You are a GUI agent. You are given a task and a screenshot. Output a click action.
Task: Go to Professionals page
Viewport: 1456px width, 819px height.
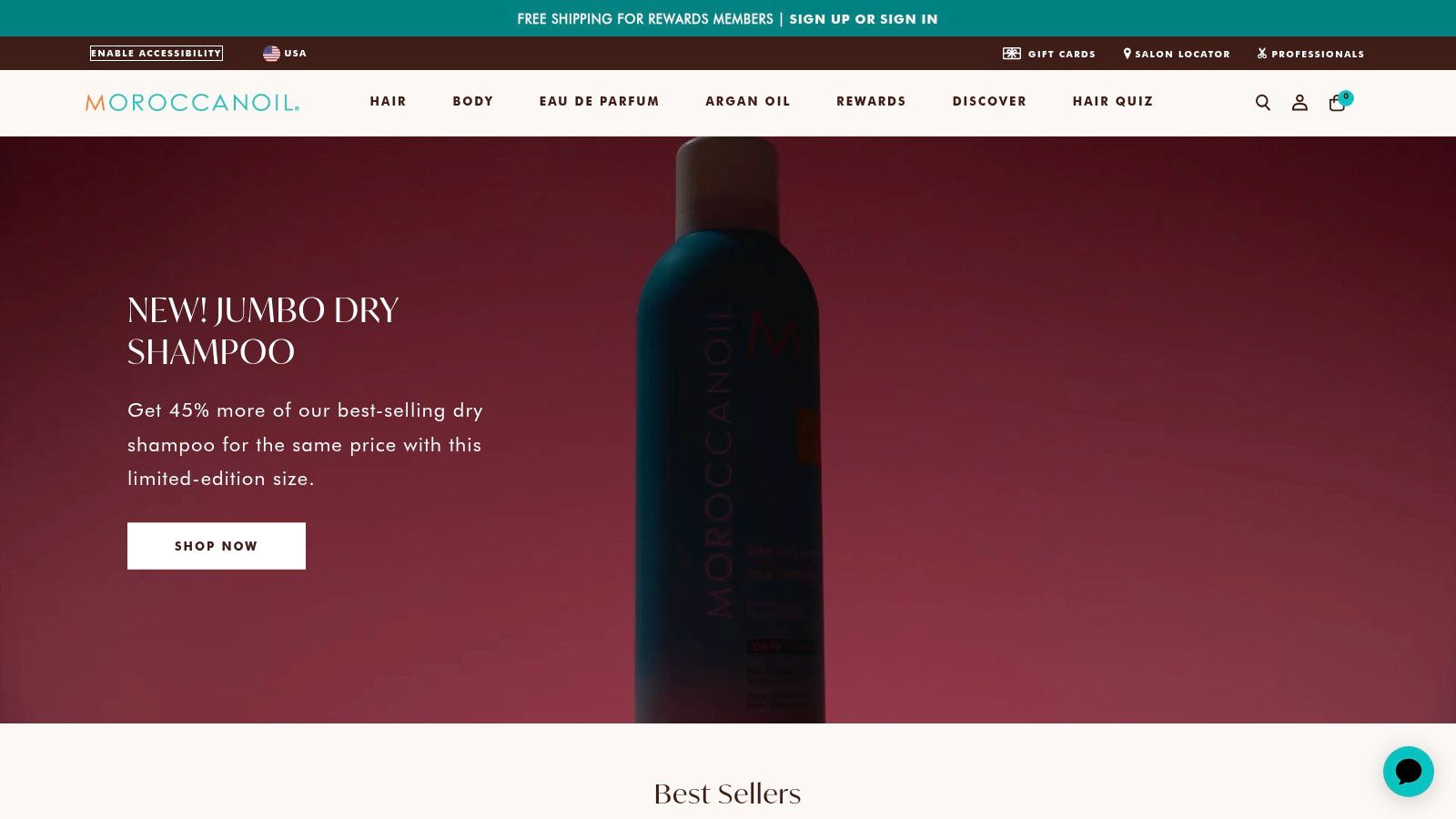click(1310, 54)
